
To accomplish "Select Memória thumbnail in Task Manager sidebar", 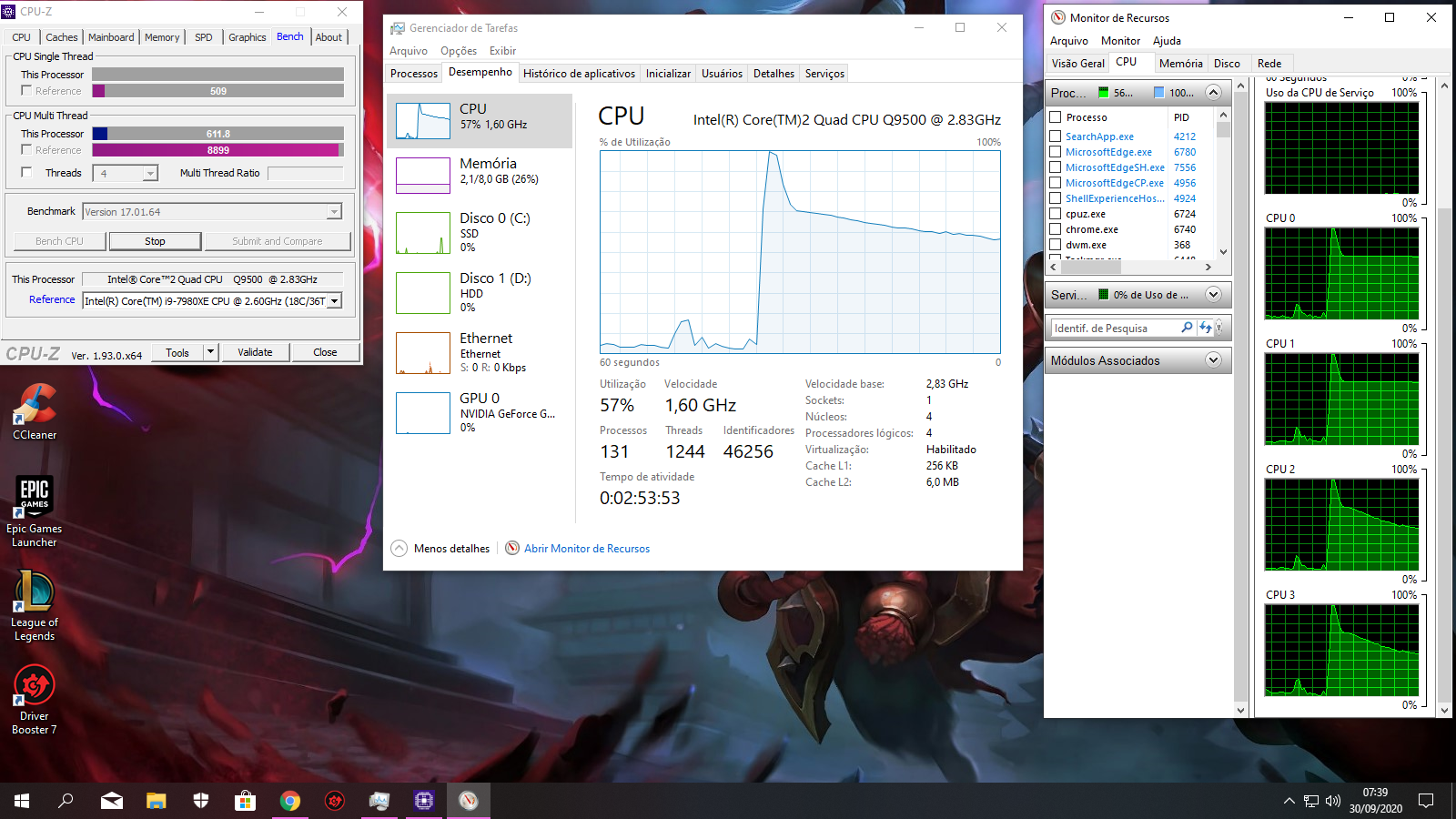I will click(423, 176).
